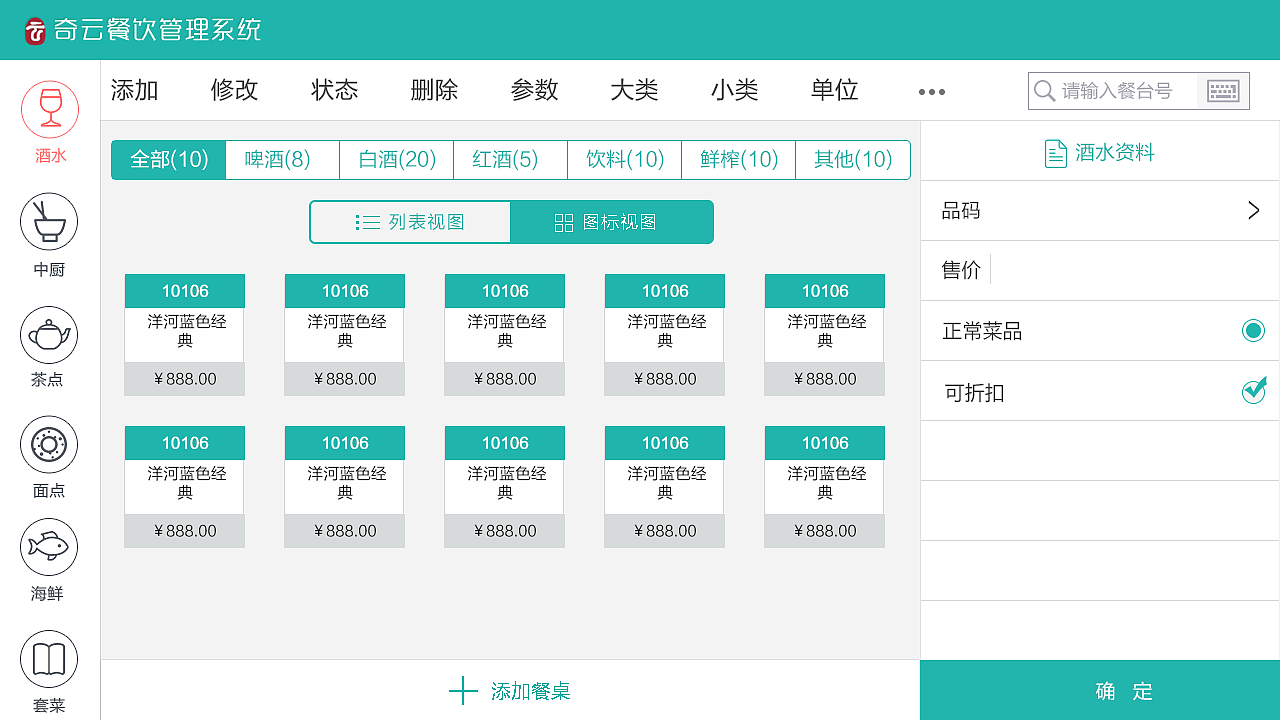This screenshot has height=720, width=1280.
Task: Click 添加餐桌 to add a table
Action: coord(510,690)
